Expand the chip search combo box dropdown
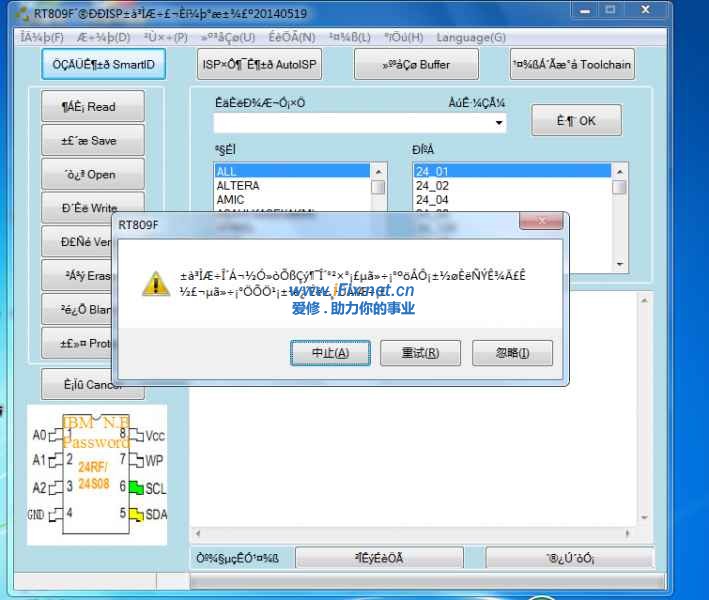709x600 pixels. [x=498, y=123]
